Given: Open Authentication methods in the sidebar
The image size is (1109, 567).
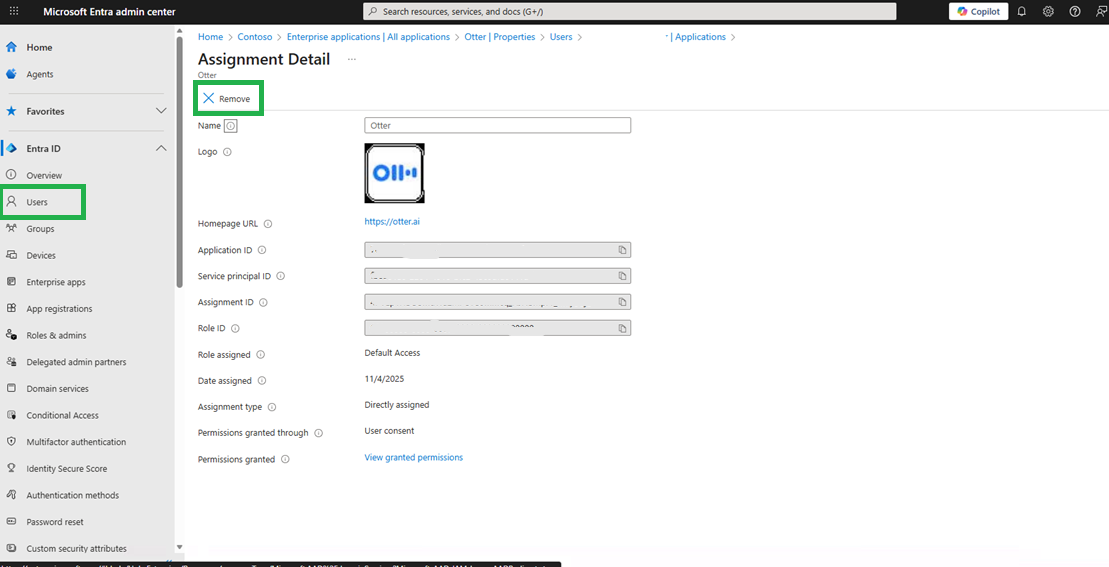Looking at the screenshot, I should pos(73,496).
